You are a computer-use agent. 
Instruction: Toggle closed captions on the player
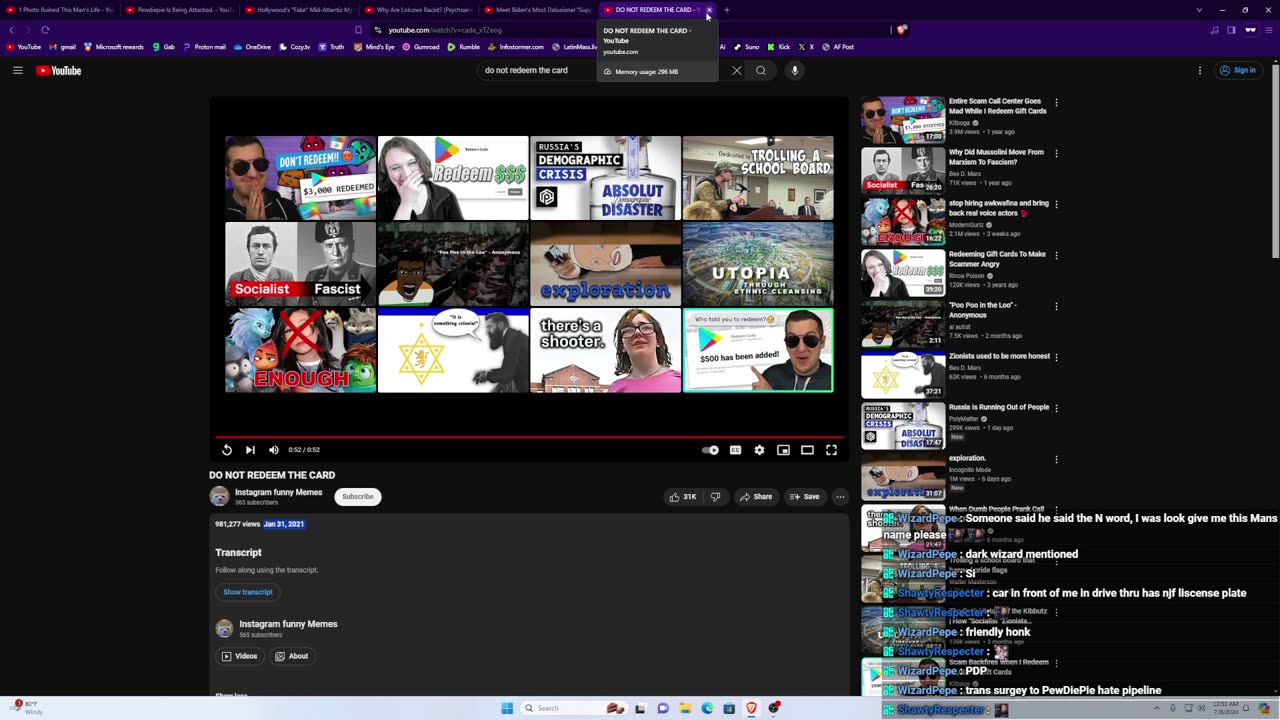(x=735, y=450)
